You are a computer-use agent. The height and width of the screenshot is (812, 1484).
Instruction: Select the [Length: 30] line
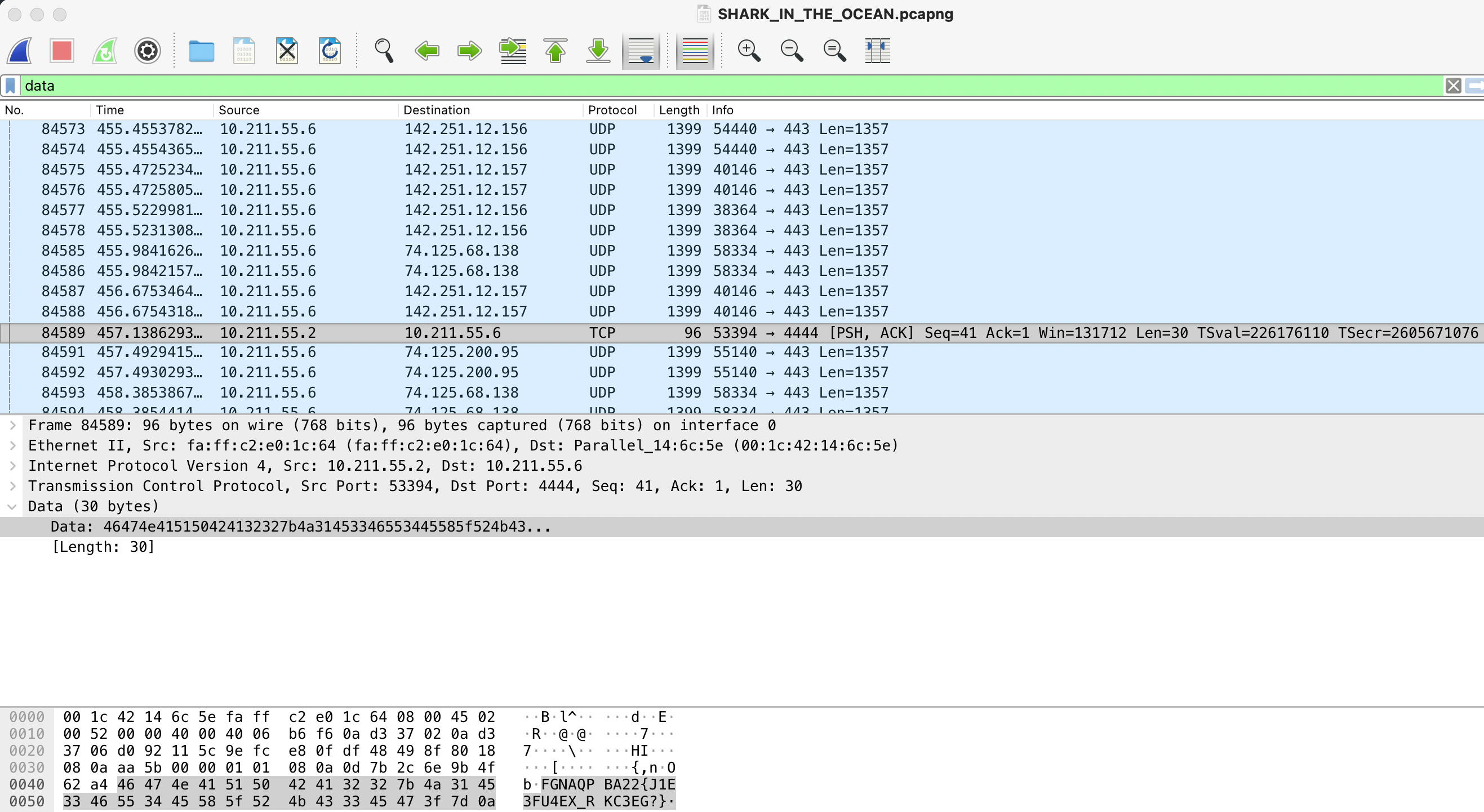coord(742,547)
